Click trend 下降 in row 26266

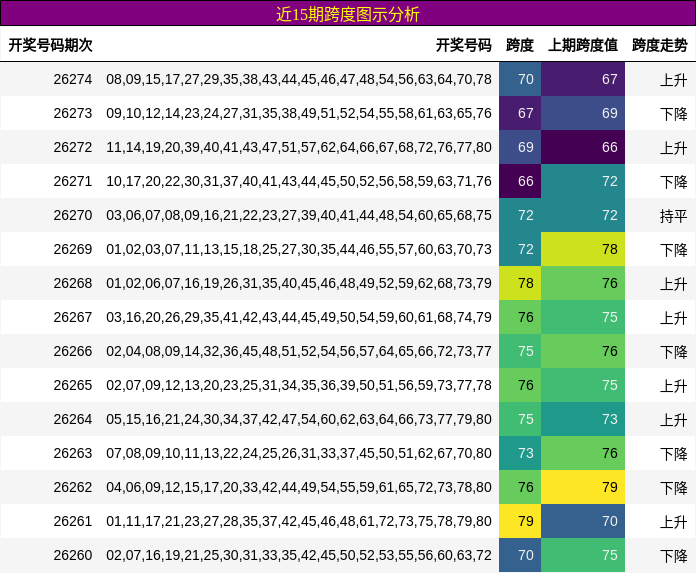[674, 352]
